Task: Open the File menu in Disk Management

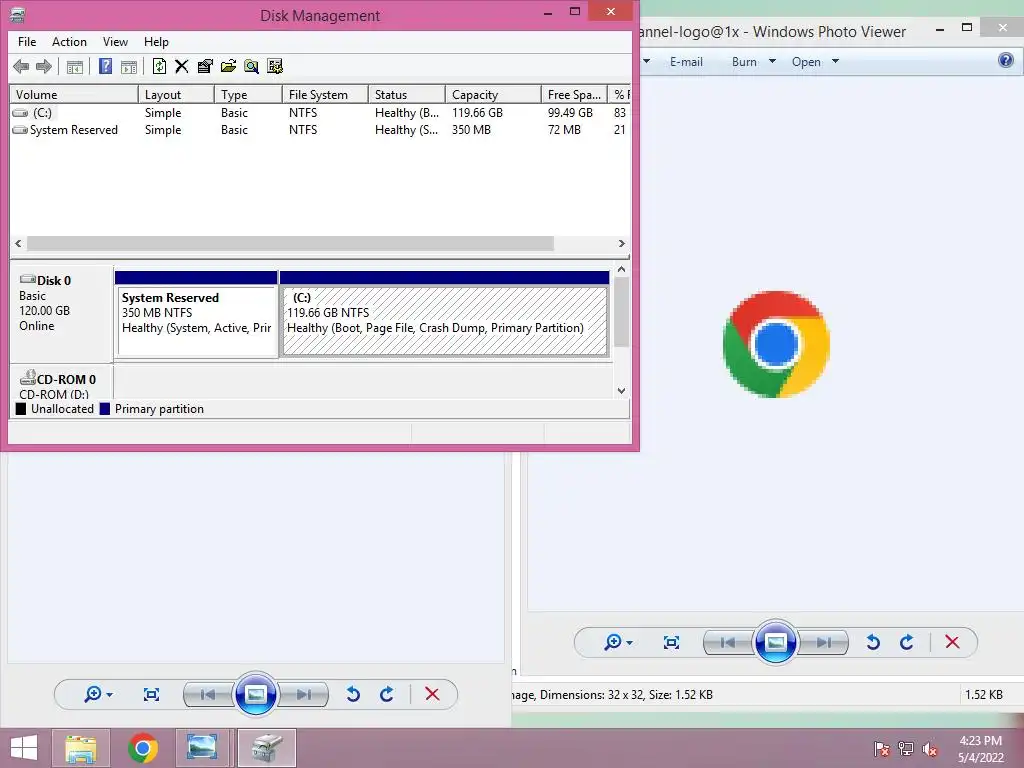Action: coord(27,42)
